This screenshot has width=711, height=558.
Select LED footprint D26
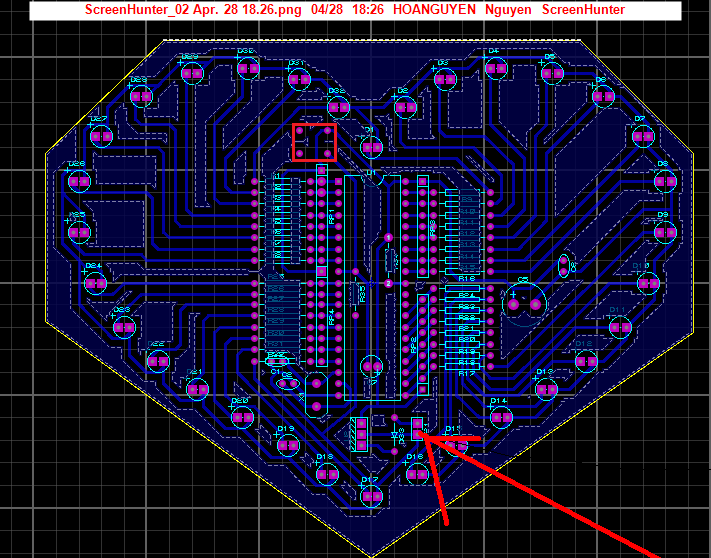[79, 181]
